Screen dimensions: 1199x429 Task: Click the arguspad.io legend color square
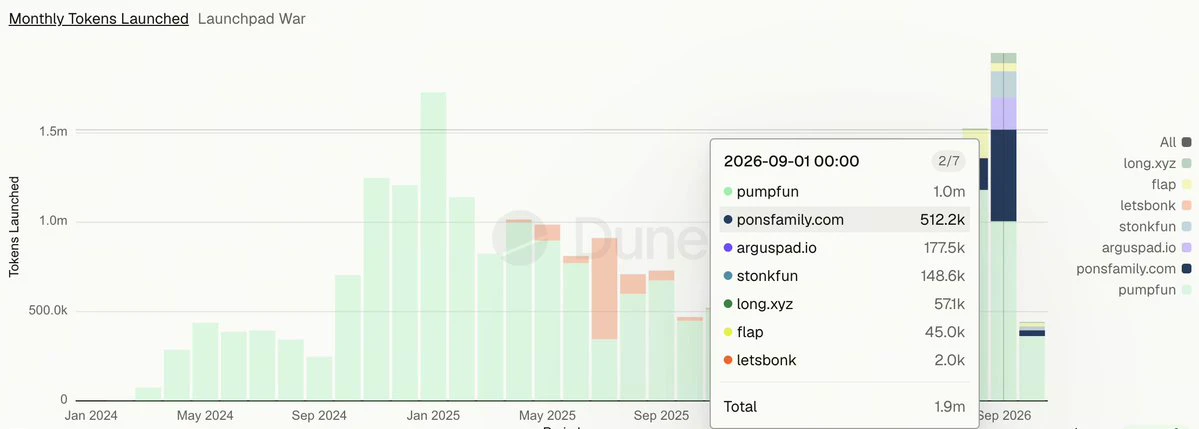tap(1186, 248)
